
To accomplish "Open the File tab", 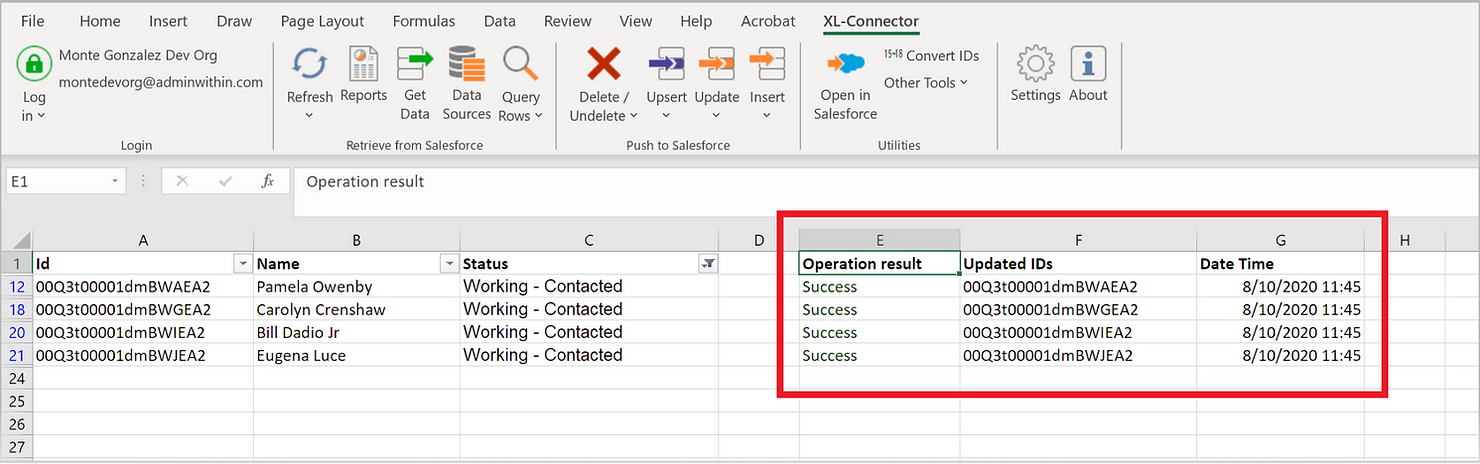I will tap(32, 21).
